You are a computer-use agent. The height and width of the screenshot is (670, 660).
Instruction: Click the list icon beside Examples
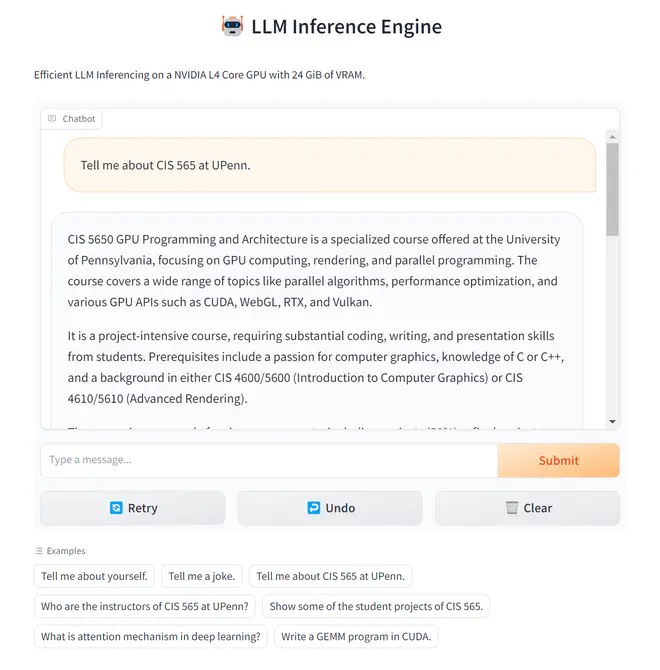(39, 551)
